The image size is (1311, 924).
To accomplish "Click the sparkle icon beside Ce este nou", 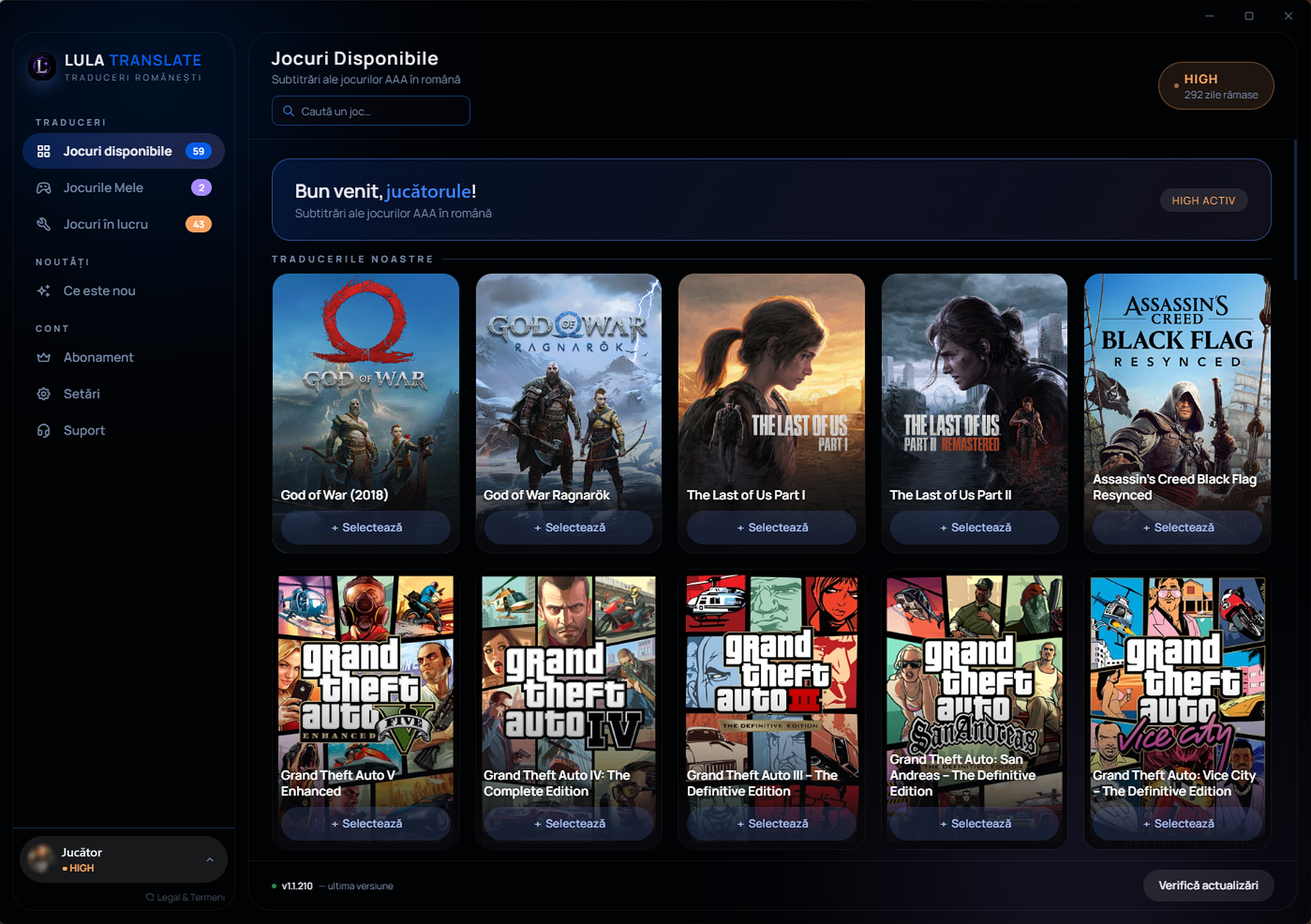I will pyautogui.click(x=44, y=291).
